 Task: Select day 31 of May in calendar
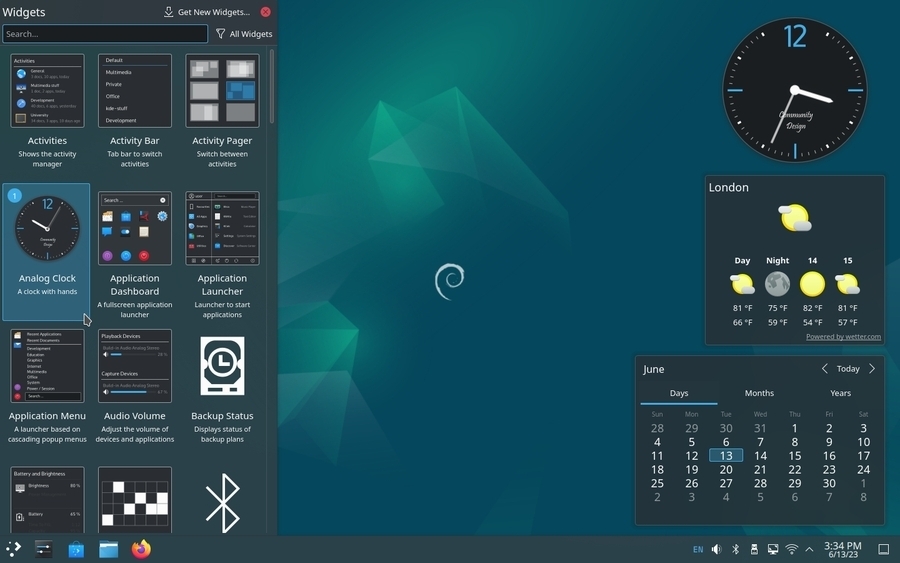click(761, 428)
